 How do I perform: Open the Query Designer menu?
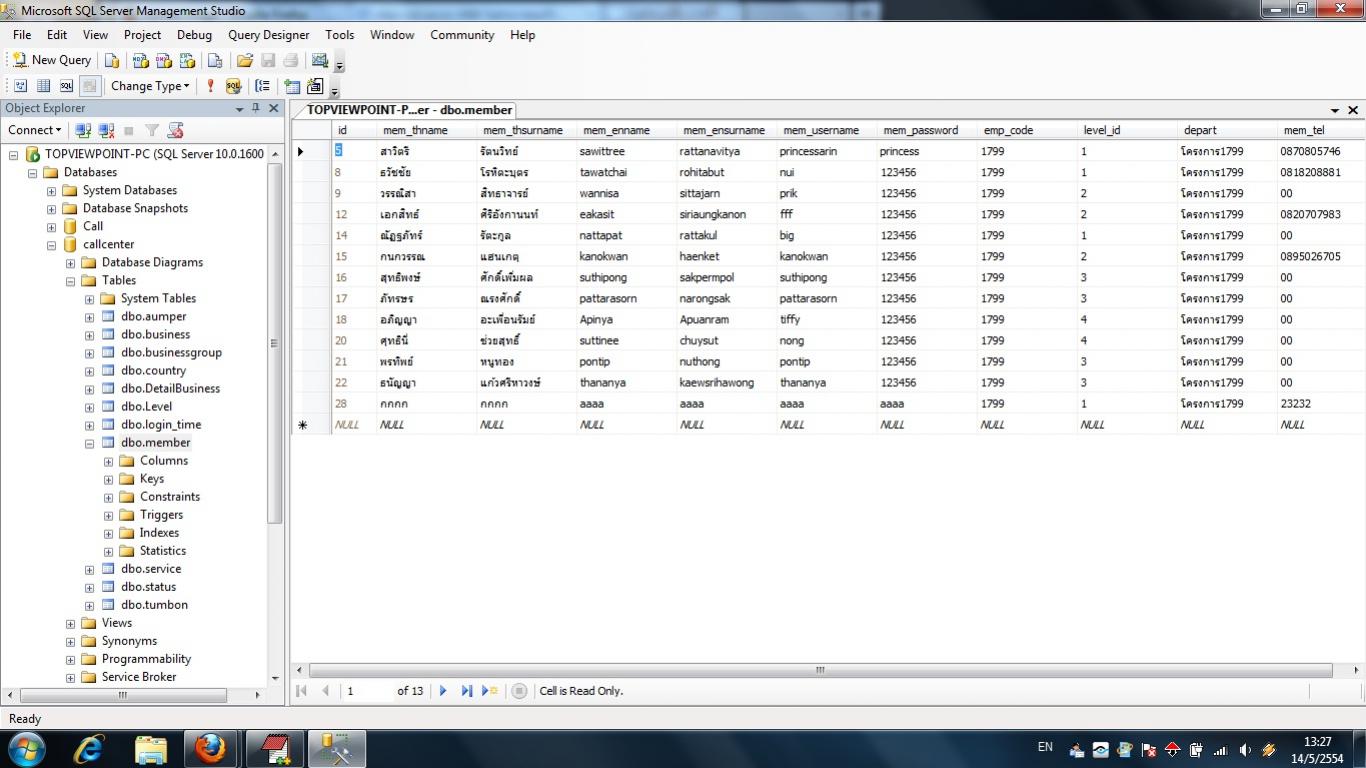click(x=268, y=35)
